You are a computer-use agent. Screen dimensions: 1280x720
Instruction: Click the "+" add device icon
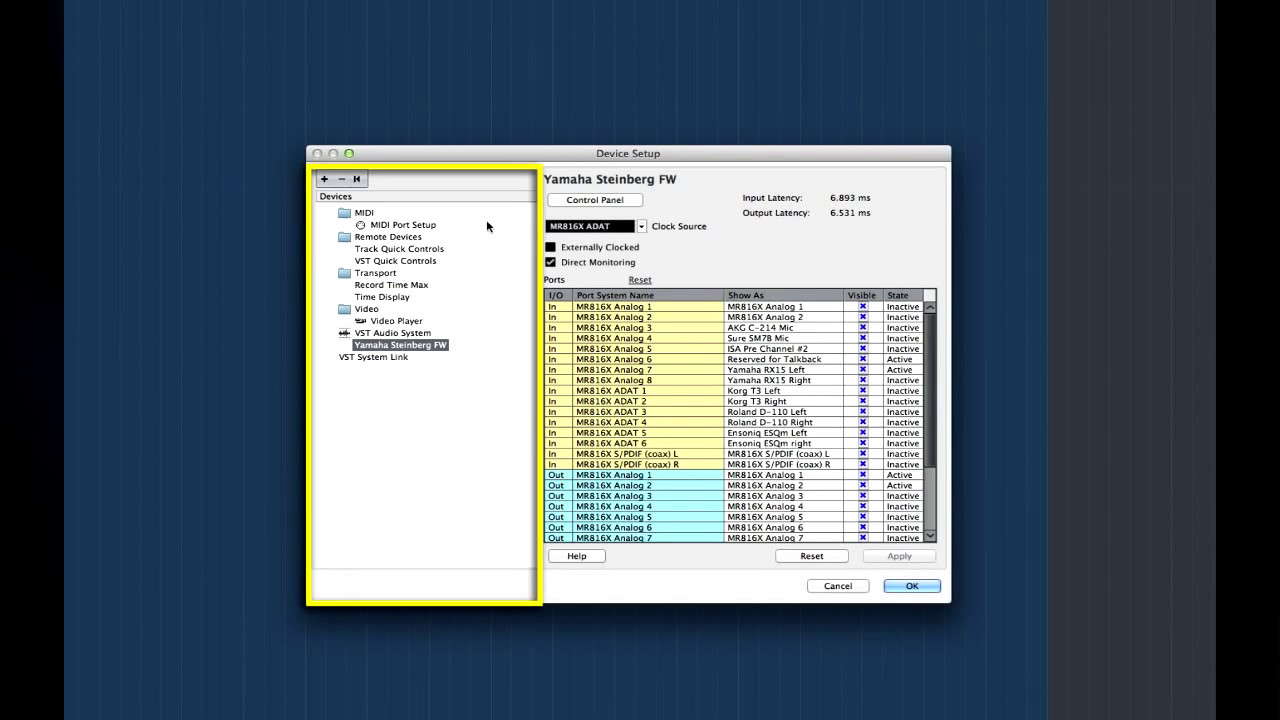(324, 178)
